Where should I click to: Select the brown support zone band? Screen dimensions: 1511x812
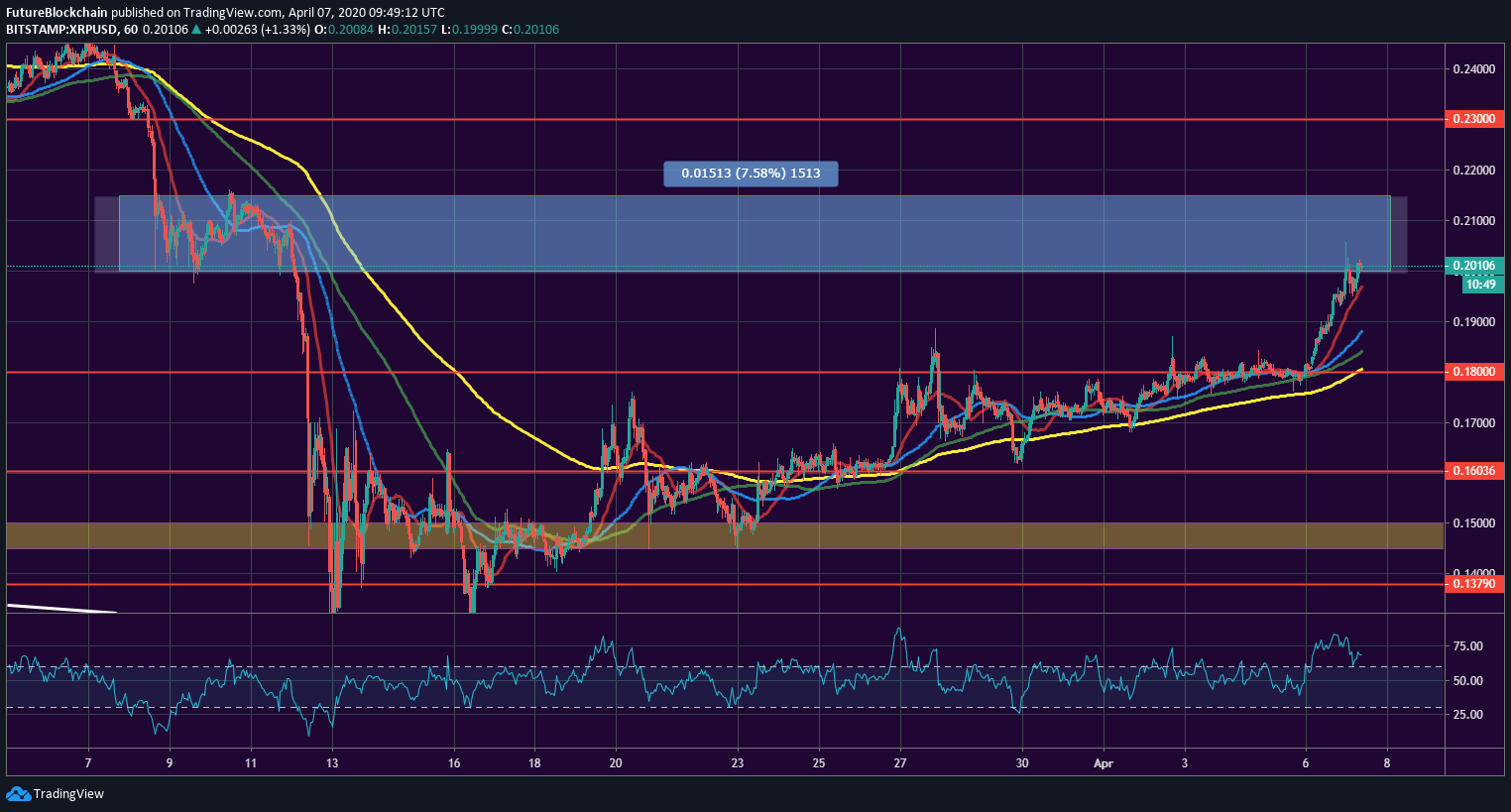[725, 535]
